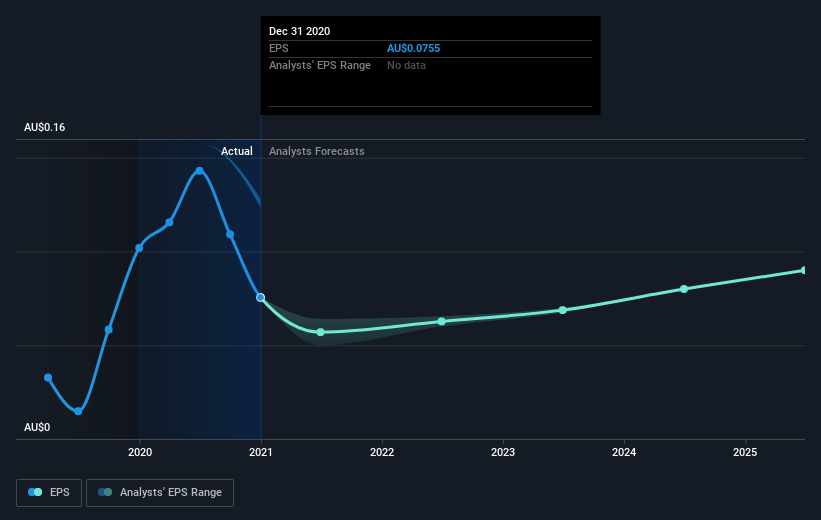Click the AU$0 y-axis label

tap(37, 427)
